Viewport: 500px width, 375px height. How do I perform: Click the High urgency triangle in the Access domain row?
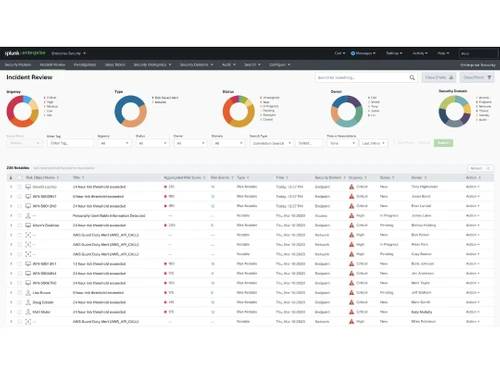[351, 216]
